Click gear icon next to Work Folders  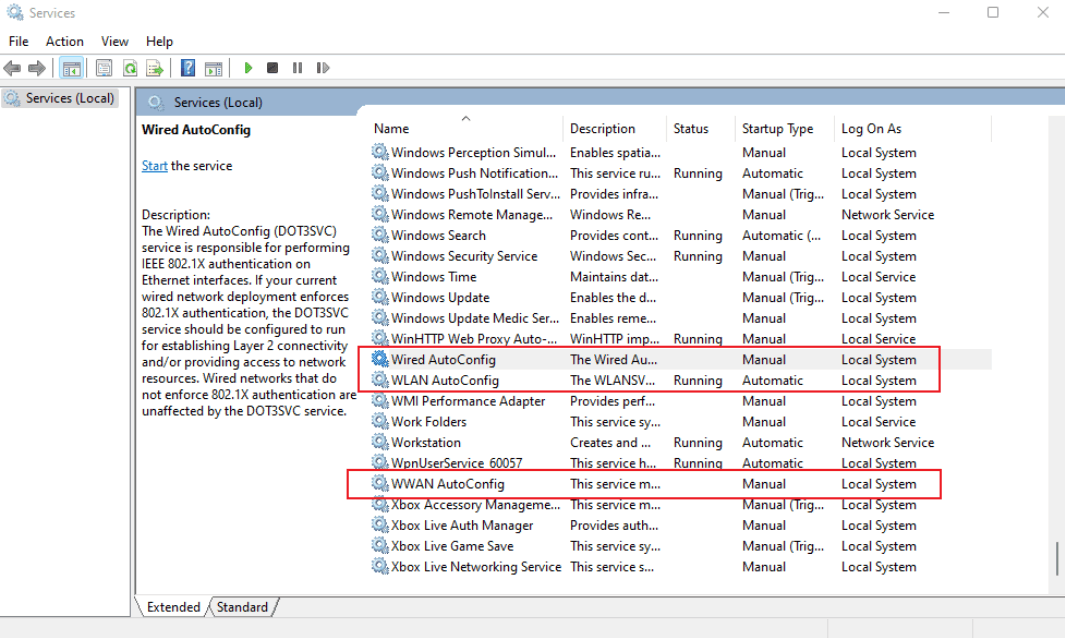tap(380, 422)
